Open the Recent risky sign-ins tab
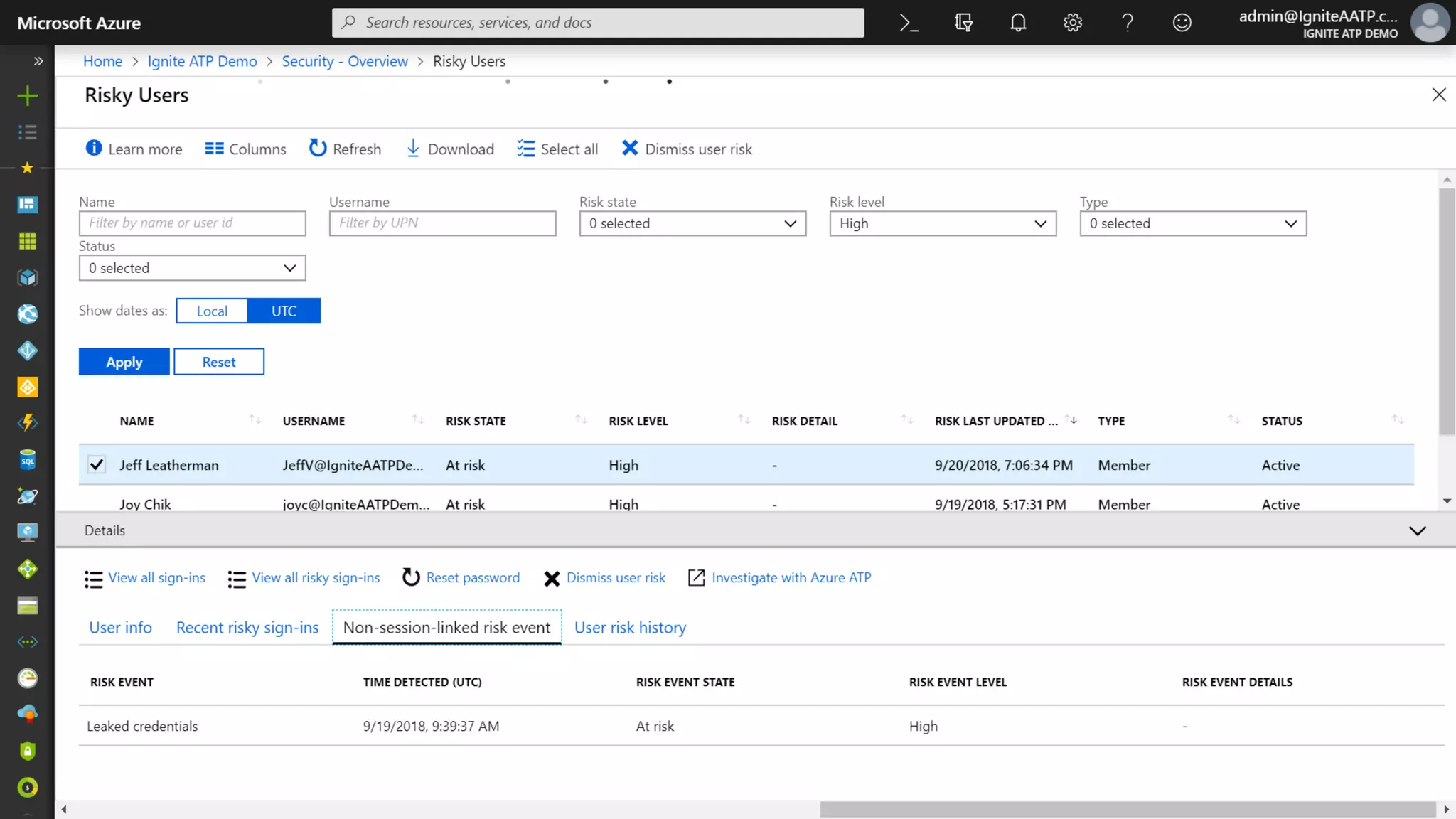The height and width of the screenshot is (819, 1456). (247, 628)
